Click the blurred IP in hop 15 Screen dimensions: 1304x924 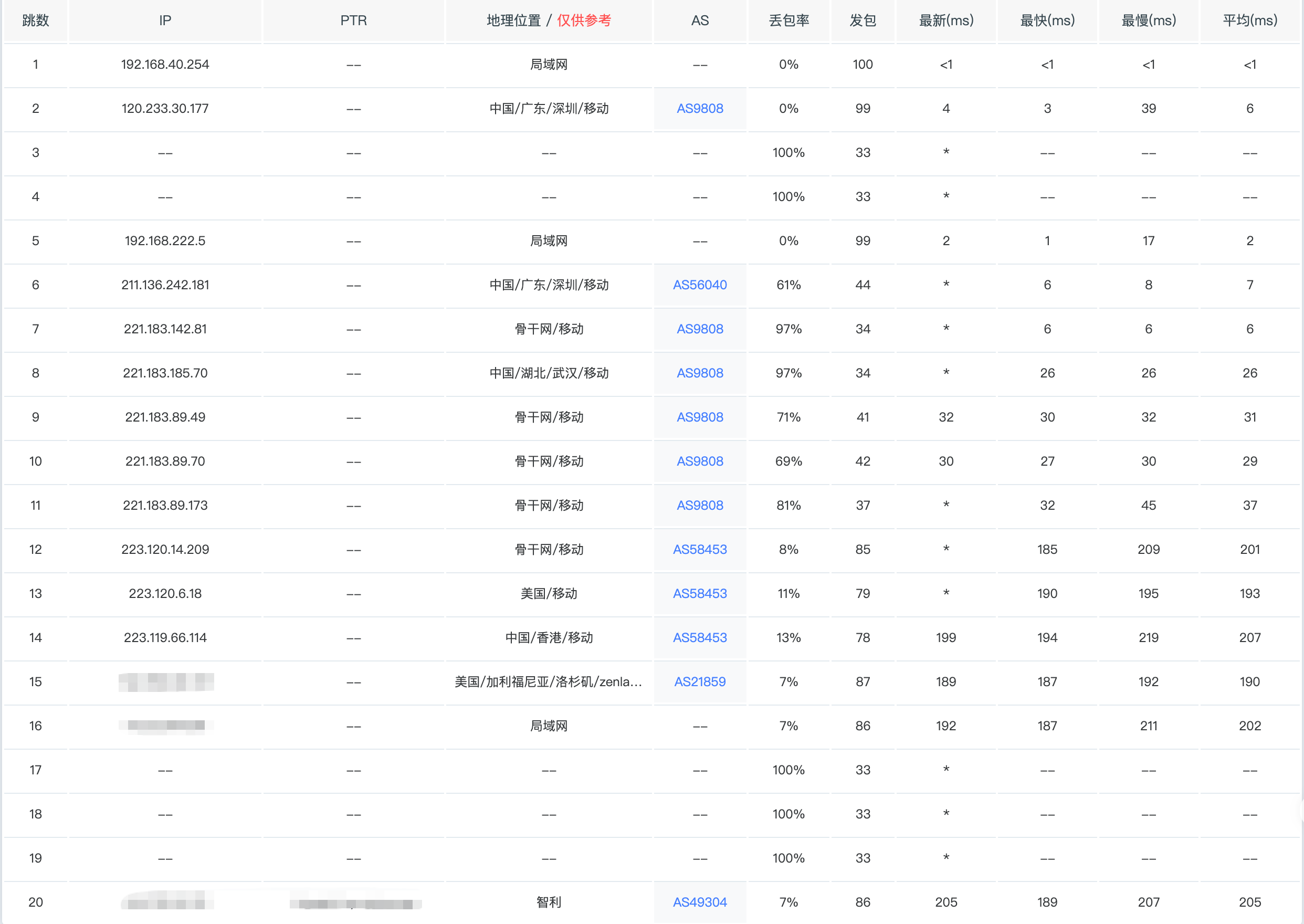[166, 681]
